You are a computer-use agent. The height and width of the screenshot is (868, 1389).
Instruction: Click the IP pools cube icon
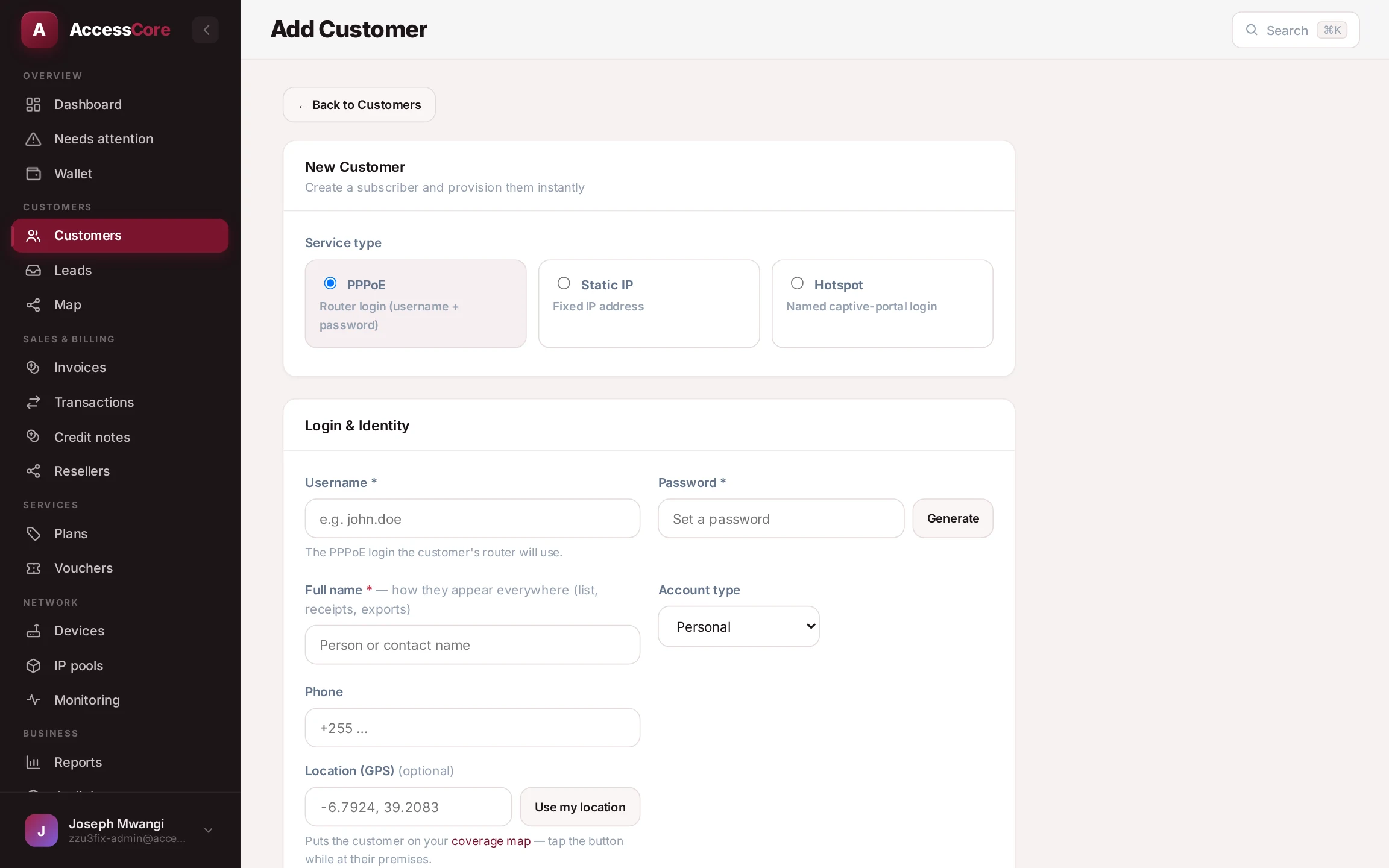[x=33, y=665]
